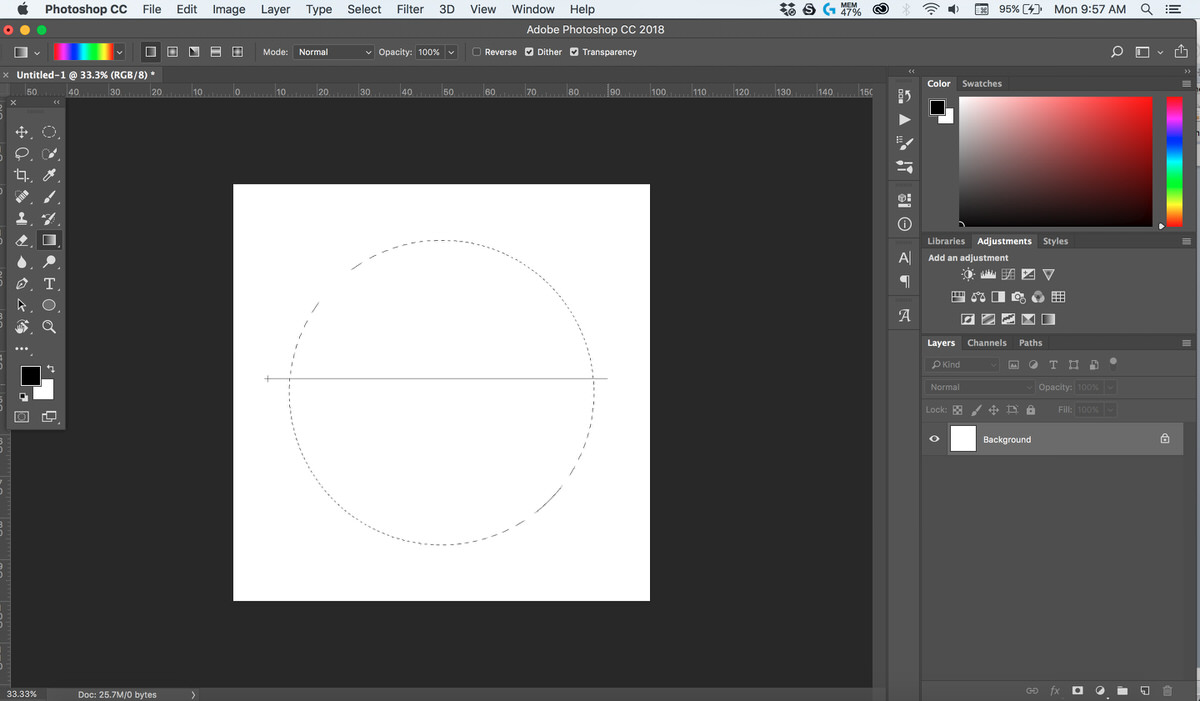
Task: Switch to the Swatches tab
Action: [981, 84]
